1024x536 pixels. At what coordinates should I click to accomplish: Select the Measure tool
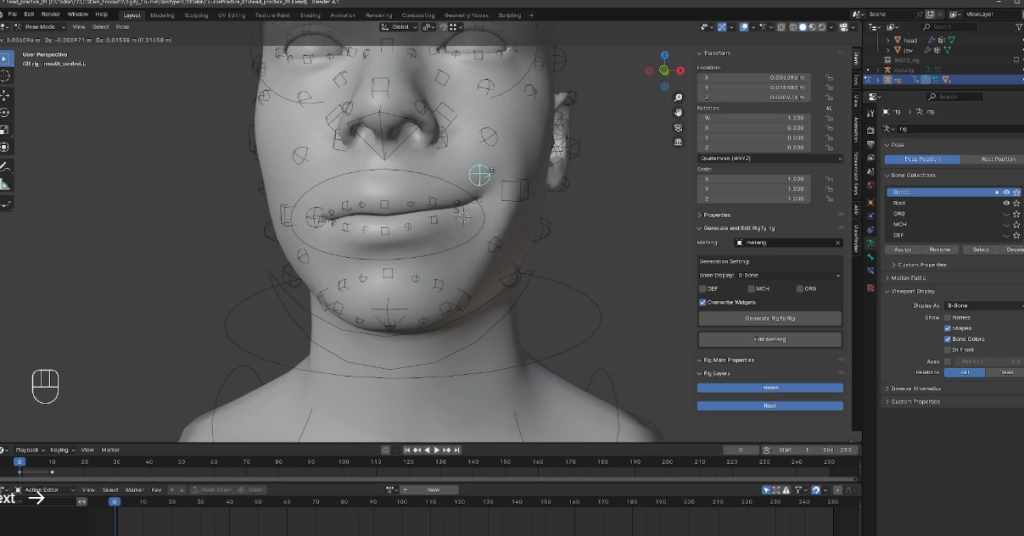5,184
